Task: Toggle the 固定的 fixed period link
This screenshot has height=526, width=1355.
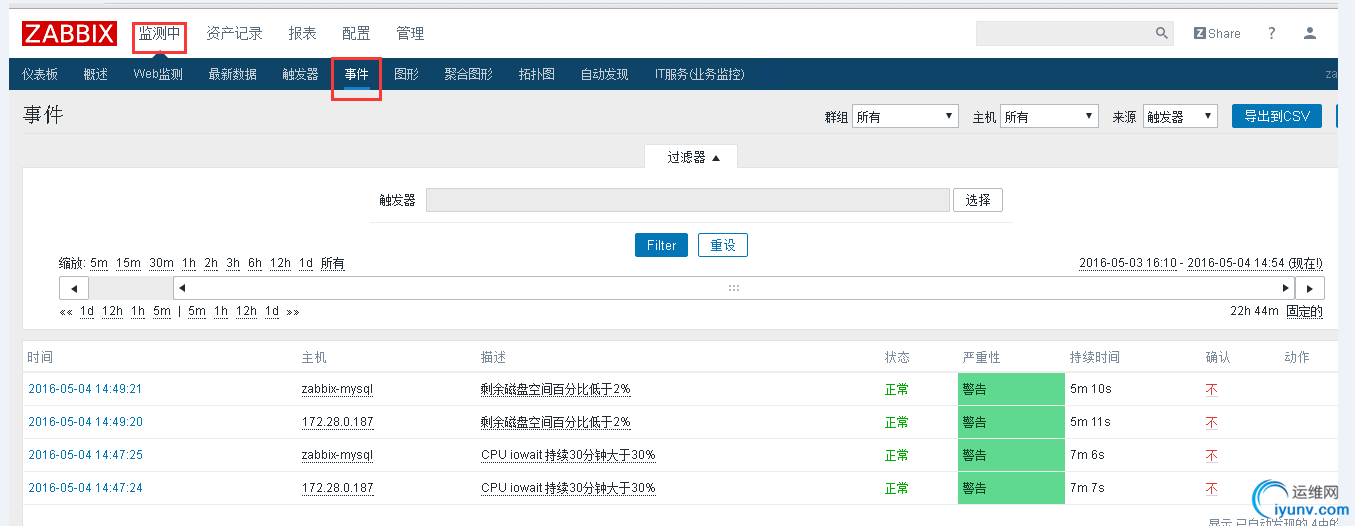Action: pyautogui.click(x=1304, y=311)
